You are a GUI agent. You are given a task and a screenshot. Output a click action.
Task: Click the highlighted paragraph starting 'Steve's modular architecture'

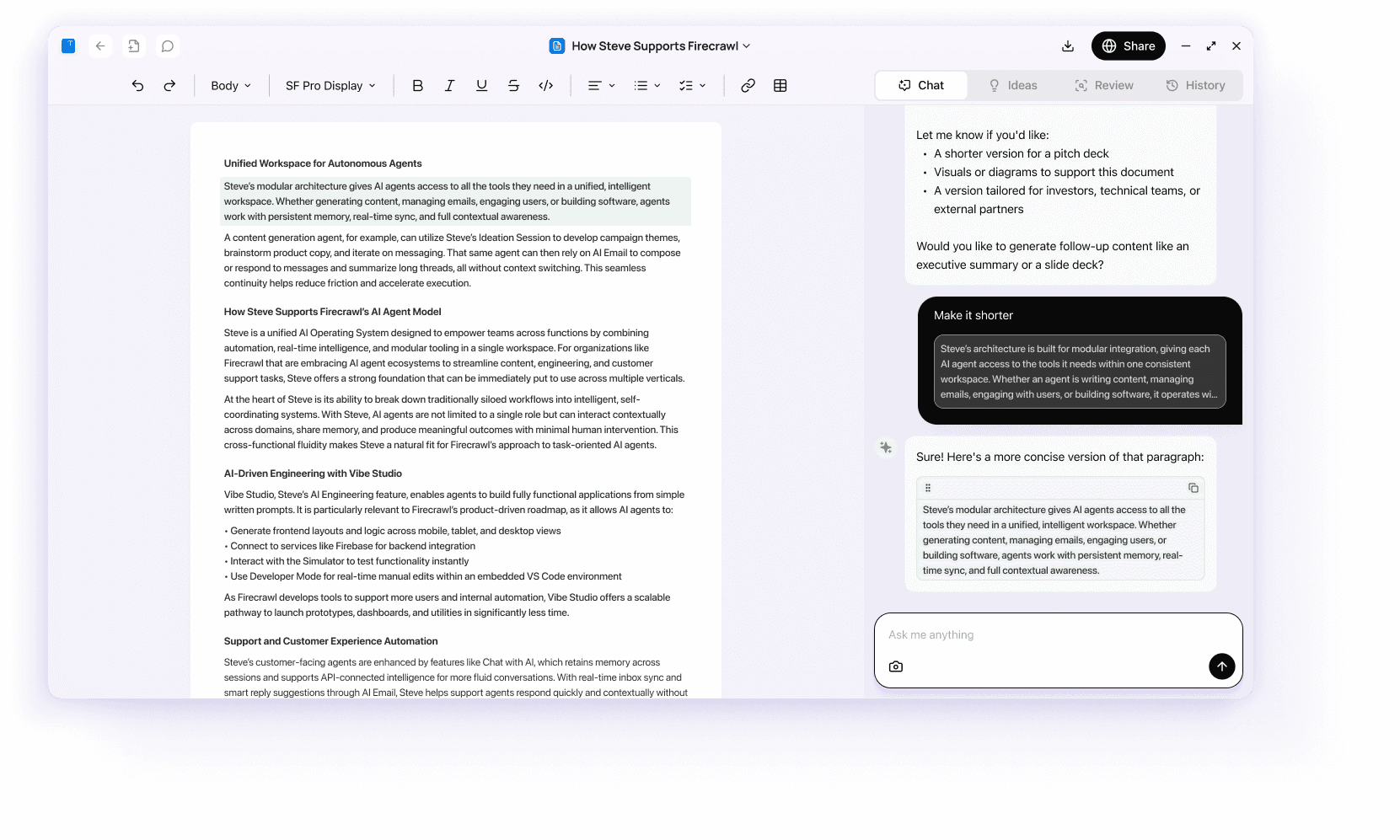pos(455,201)
